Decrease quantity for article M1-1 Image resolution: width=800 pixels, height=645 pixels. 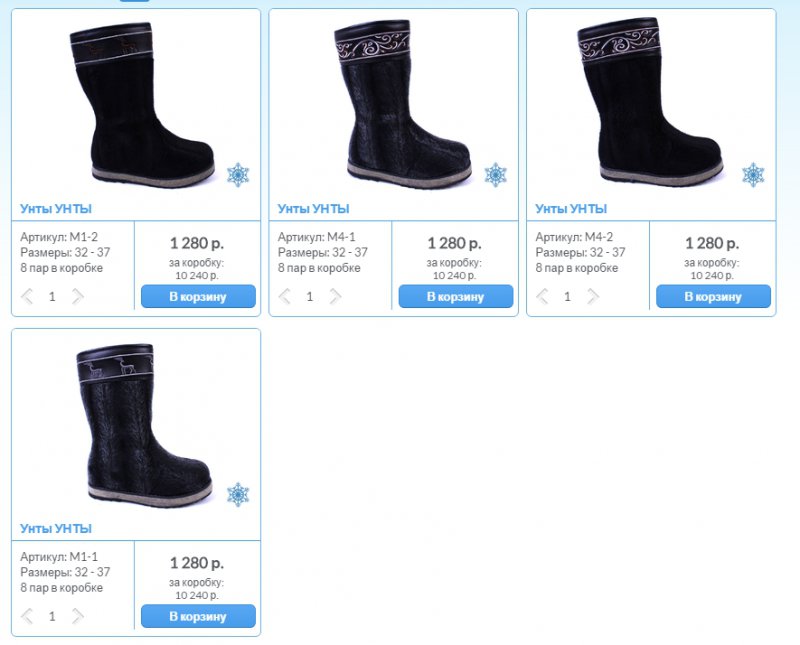(x=27, y=616)
